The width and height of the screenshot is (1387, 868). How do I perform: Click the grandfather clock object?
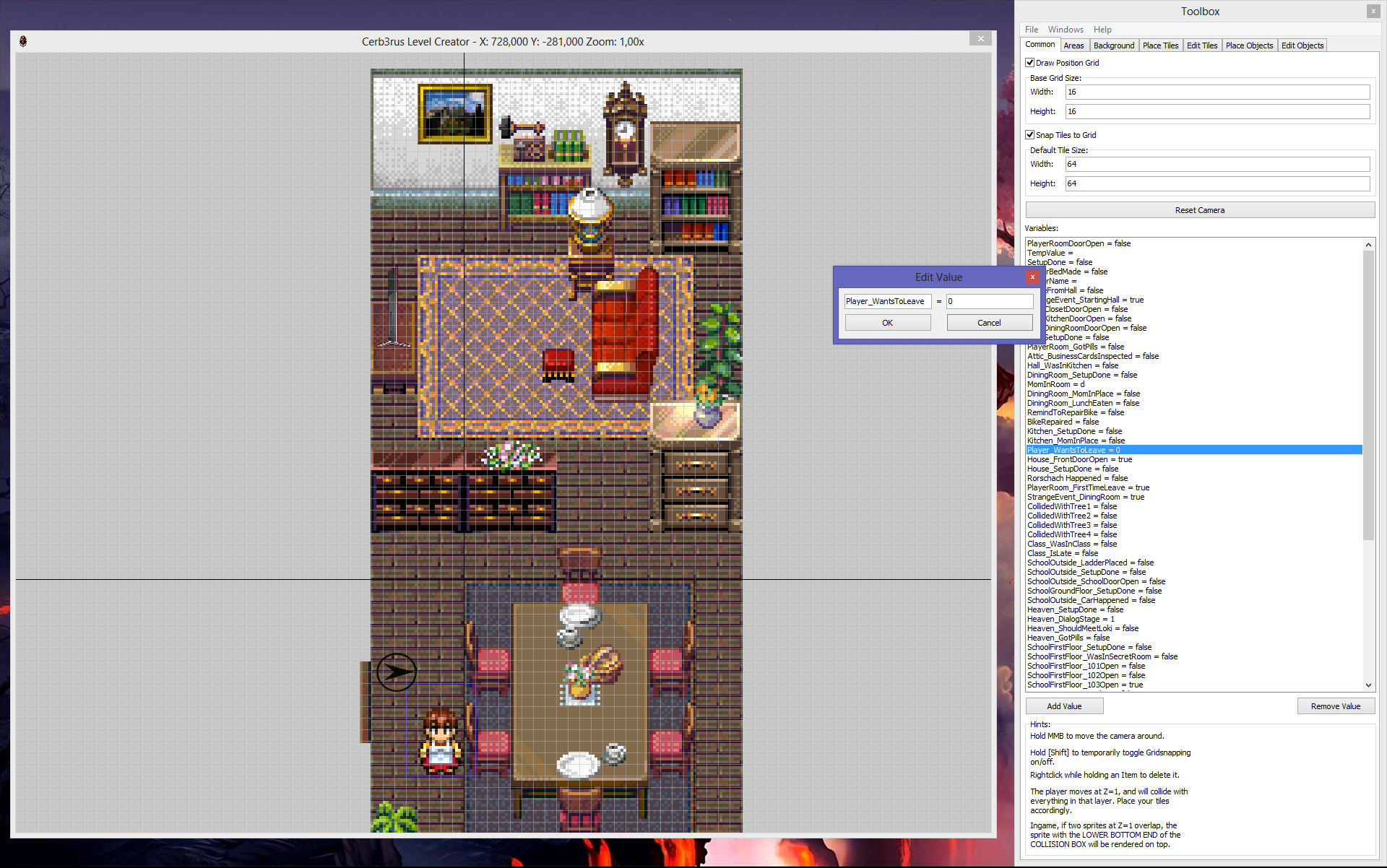pyautogui.click(x=624, y=130)
